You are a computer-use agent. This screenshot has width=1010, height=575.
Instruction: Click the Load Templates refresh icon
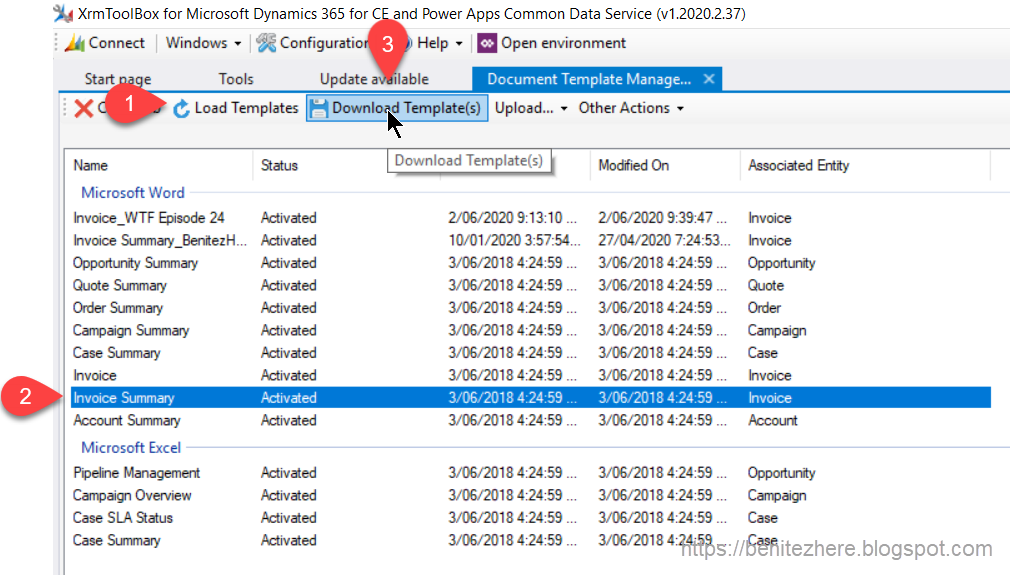pos(182,108)
